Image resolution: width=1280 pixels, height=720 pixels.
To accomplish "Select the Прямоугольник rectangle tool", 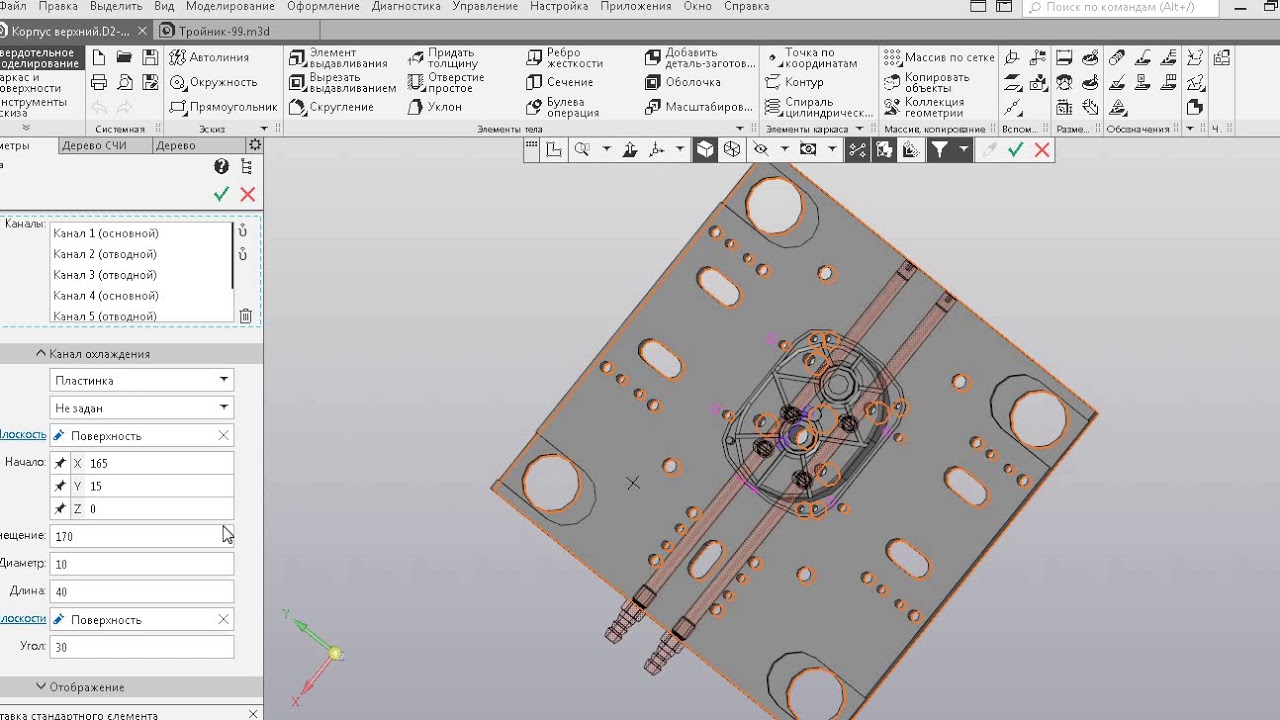I will pyautogui.click(x=223, y=107).
